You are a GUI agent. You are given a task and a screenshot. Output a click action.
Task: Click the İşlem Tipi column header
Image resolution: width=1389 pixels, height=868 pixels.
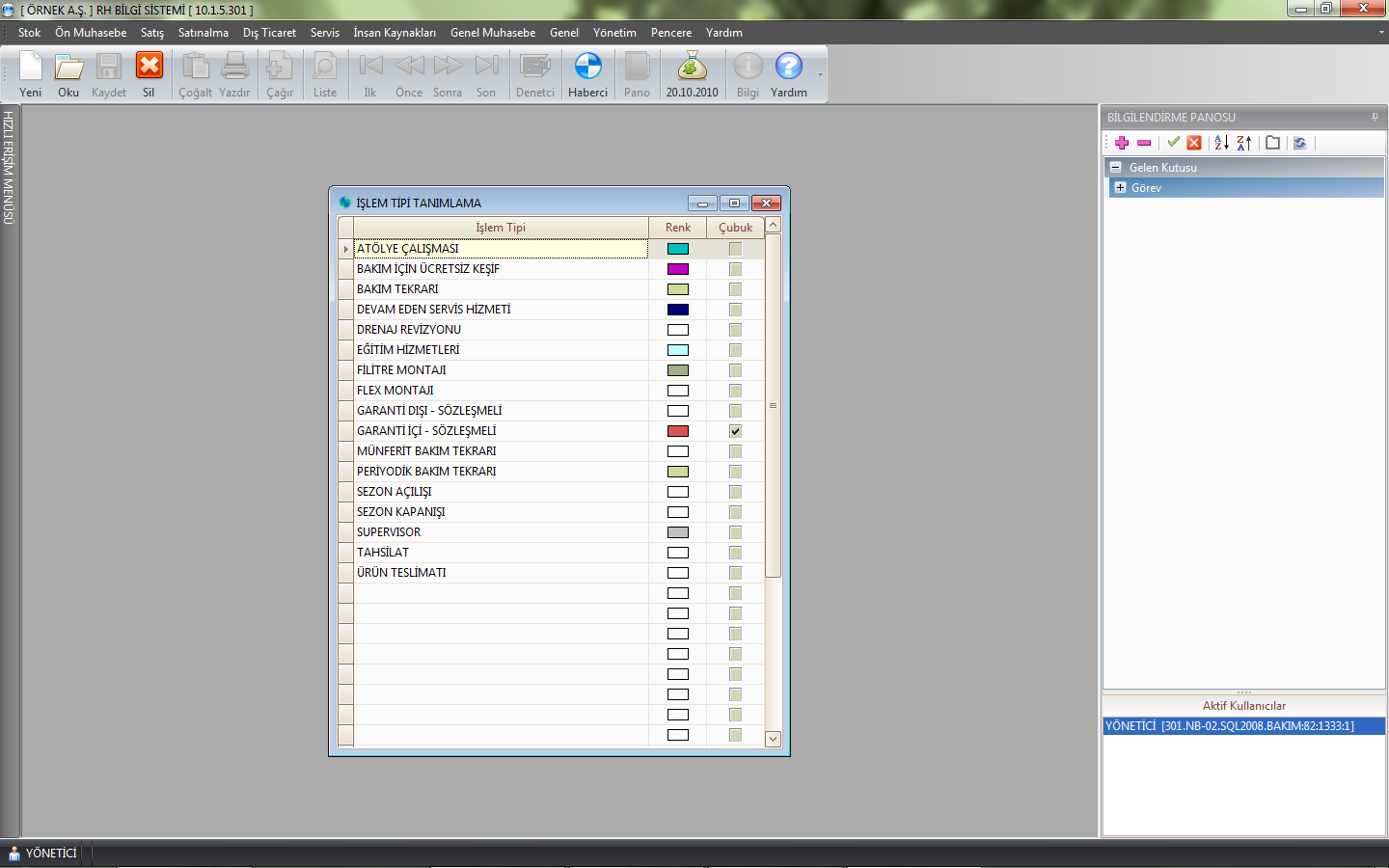[x=501, y=228]
